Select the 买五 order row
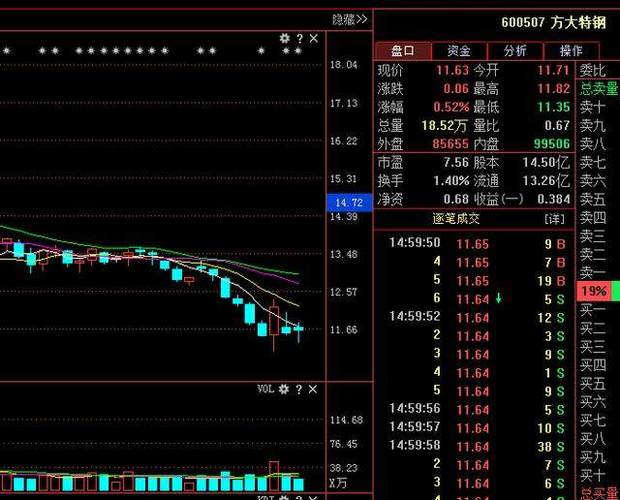The height and width of the screenshot is (500, 620). coord(593,383)
